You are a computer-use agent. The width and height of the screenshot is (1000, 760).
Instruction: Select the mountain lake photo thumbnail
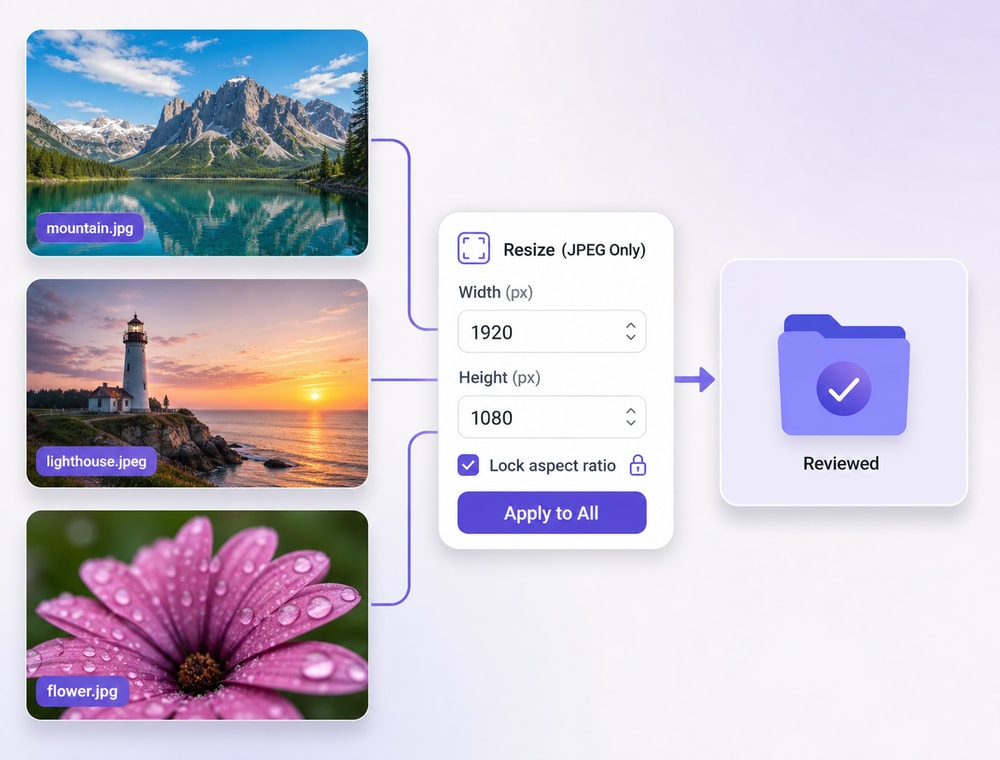tap(197, 143)
